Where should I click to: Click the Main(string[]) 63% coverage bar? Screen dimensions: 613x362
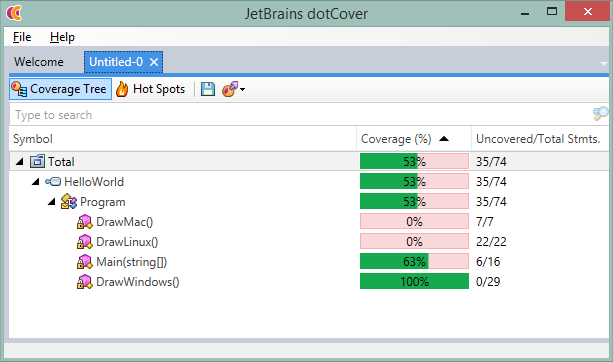414,262
